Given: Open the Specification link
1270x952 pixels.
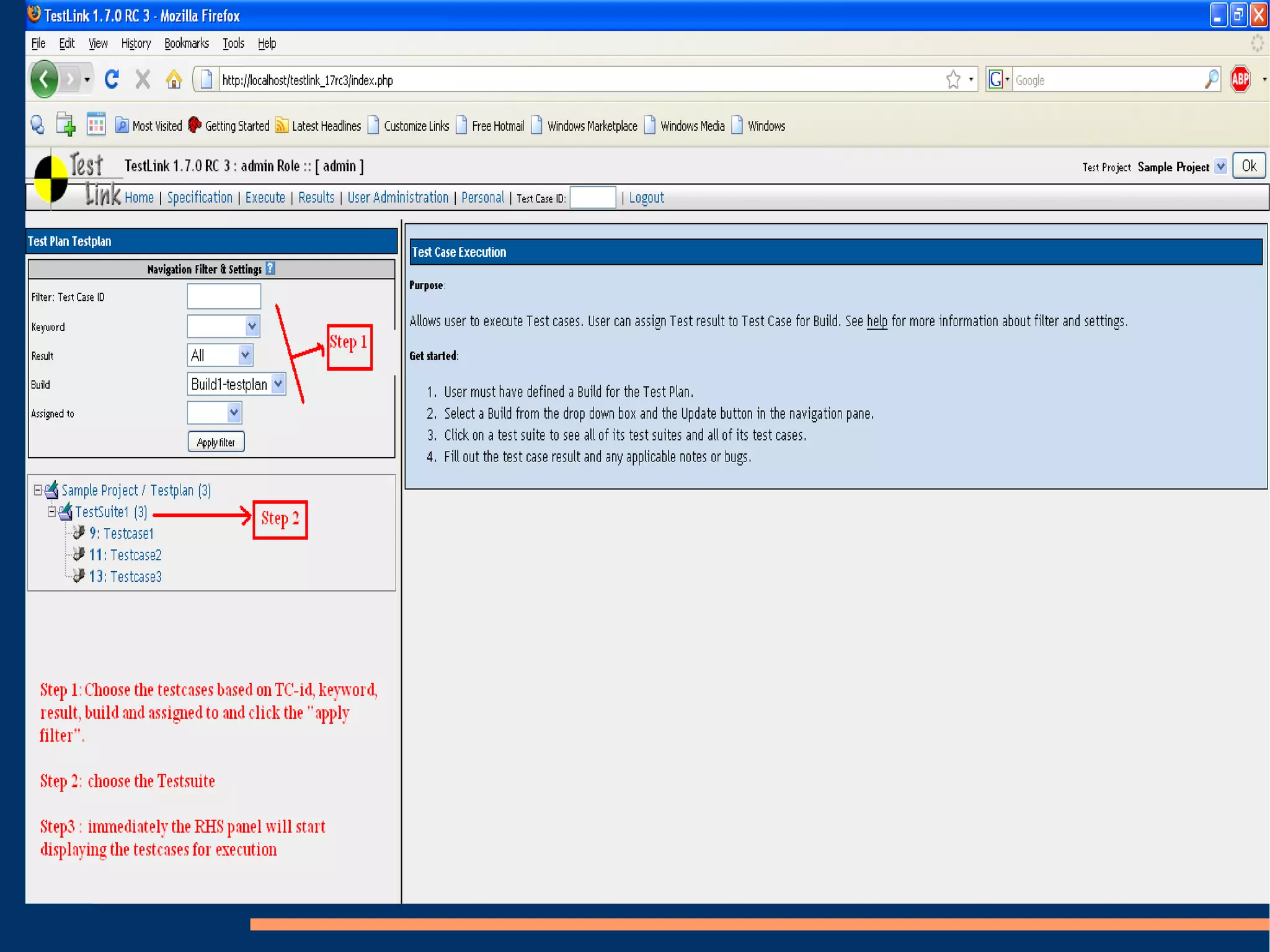Looking at the screenshot, I should pos(200,197).
